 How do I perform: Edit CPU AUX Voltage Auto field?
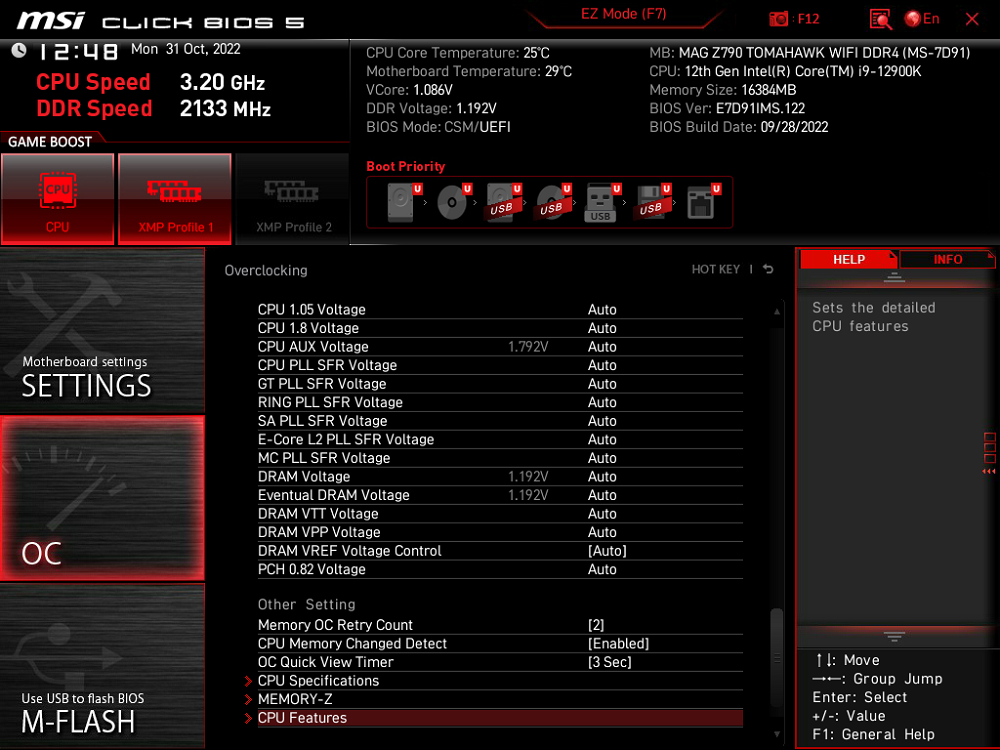[x=602, y=346]
